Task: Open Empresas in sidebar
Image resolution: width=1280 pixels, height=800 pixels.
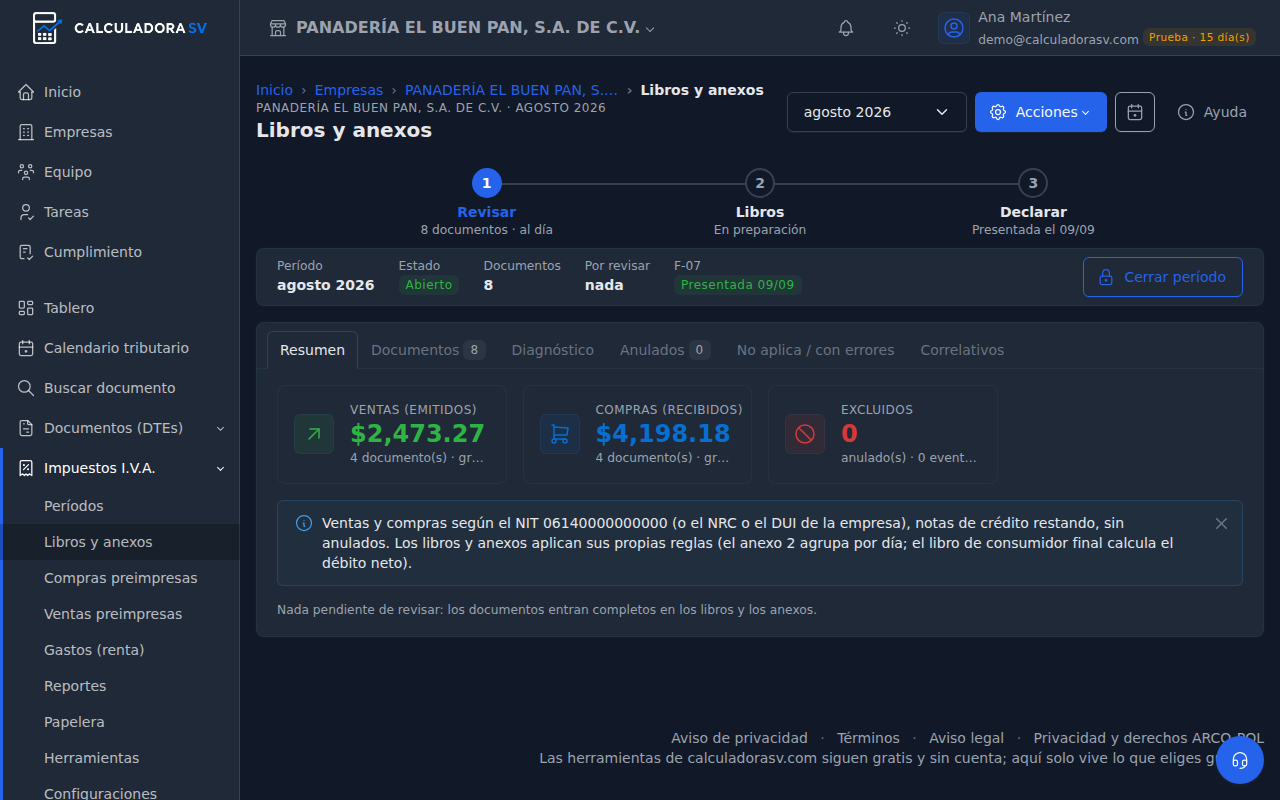Action: click(120, 132)
